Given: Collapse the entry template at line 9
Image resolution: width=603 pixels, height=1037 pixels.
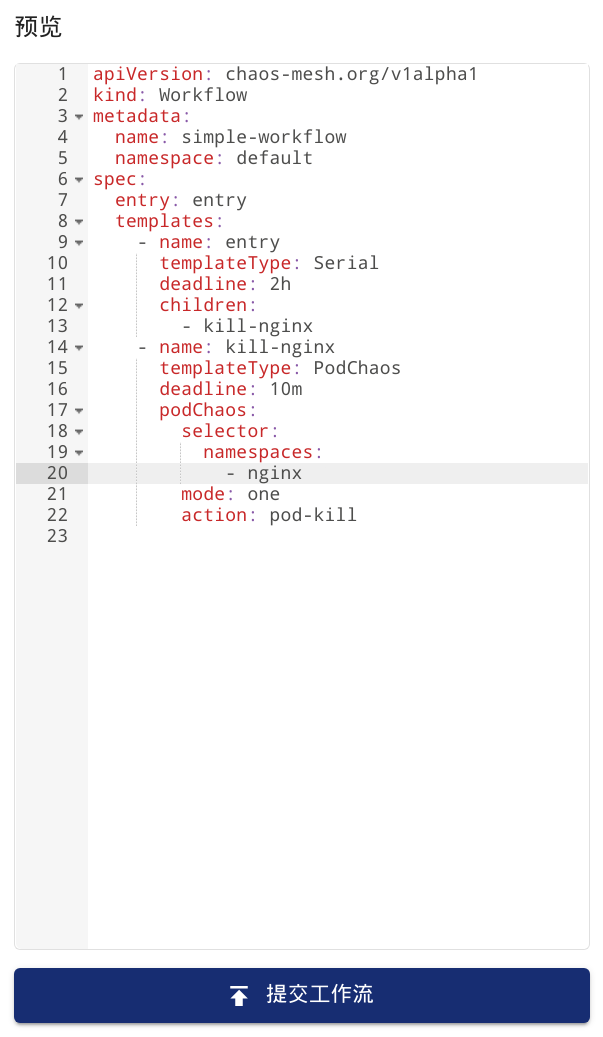Looking at the screenshot, I should (79, 242).
